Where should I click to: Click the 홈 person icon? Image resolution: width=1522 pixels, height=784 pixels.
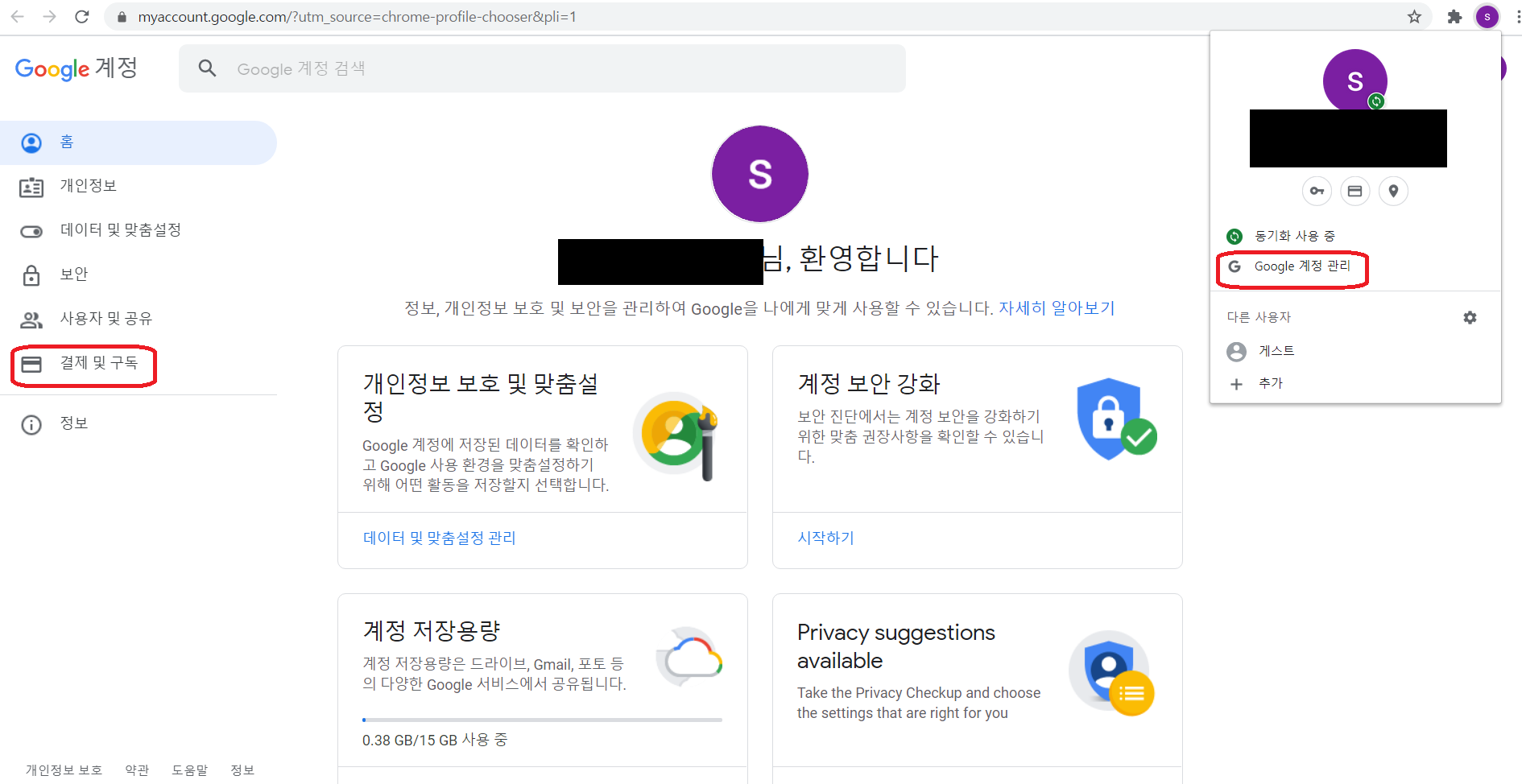click(x=31, y=143)
